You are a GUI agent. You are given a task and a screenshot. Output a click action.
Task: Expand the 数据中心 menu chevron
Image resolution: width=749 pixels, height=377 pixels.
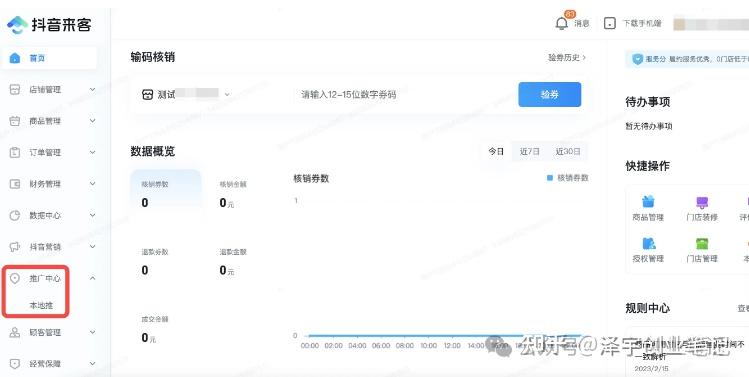[x=93, y=215]
